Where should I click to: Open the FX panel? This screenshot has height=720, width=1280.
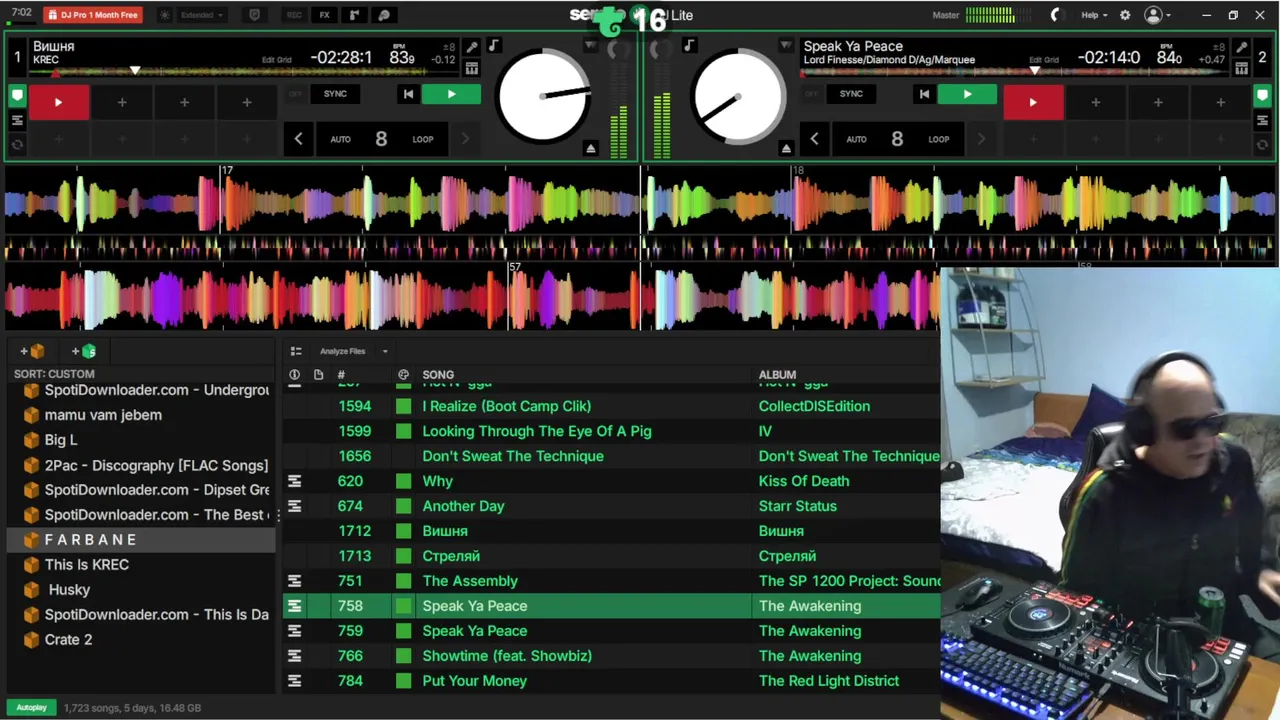(x=324, y=15)
